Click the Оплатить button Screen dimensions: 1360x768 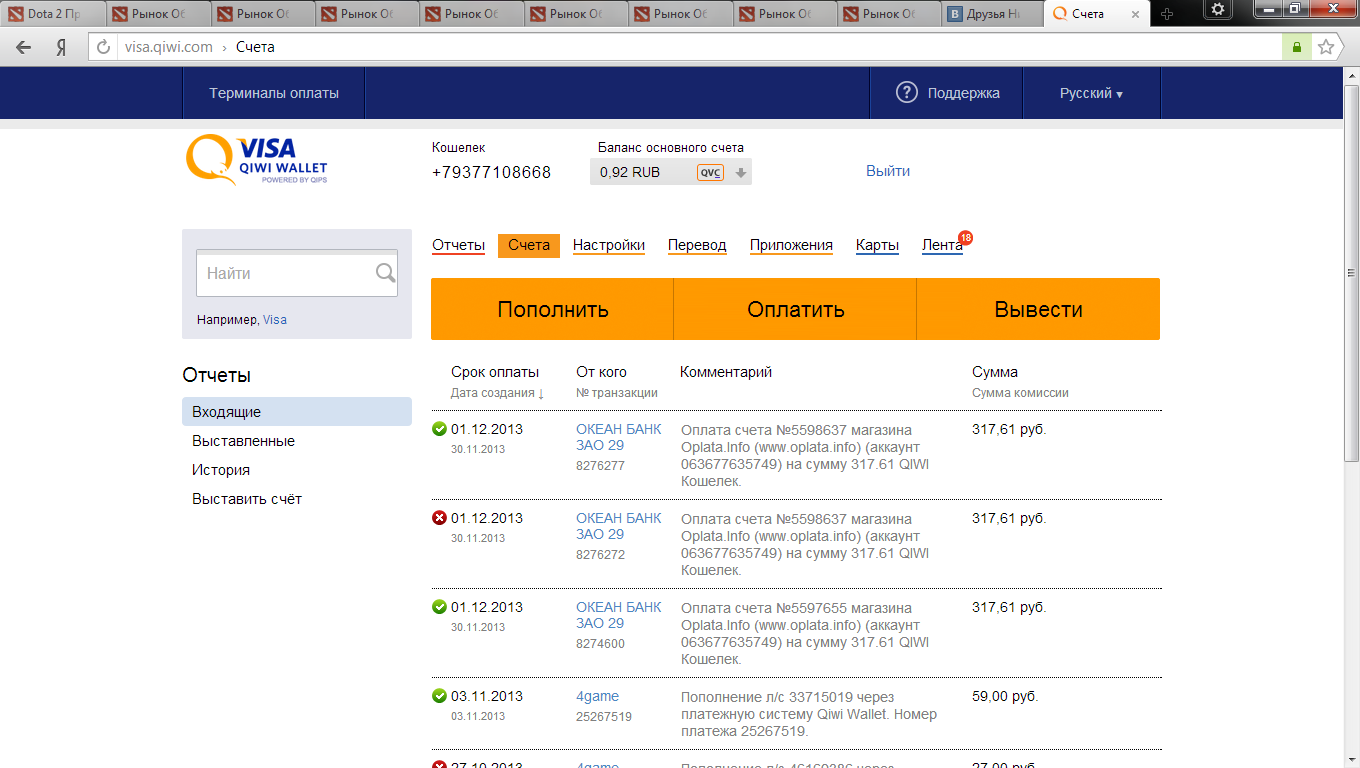pos(795,309)
